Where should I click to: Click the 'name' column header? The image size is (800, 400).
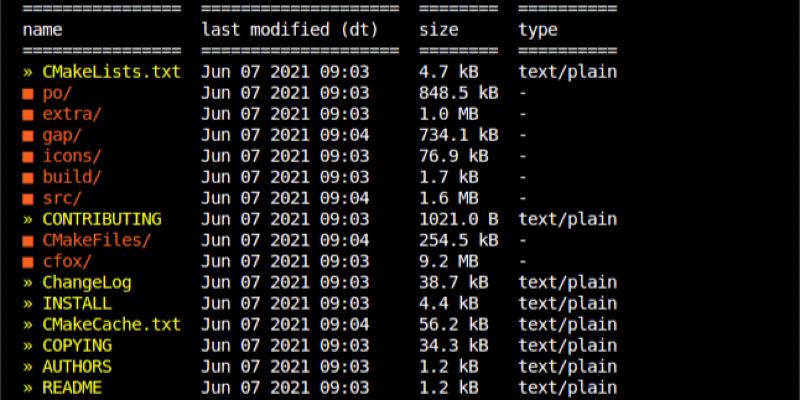[42, 30]
